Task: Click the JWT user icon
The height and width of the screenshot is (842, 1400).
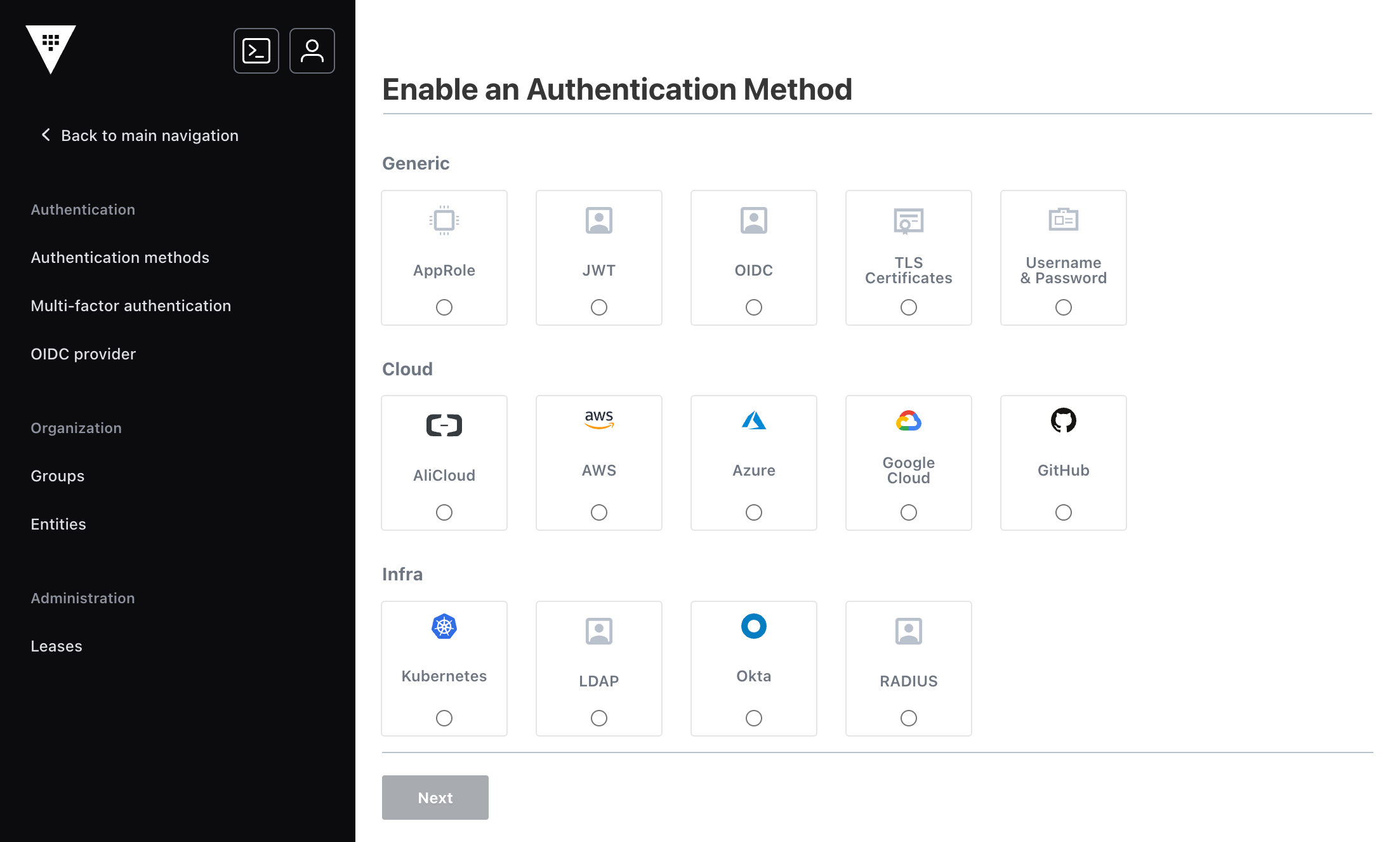Action: coord(599,220)
